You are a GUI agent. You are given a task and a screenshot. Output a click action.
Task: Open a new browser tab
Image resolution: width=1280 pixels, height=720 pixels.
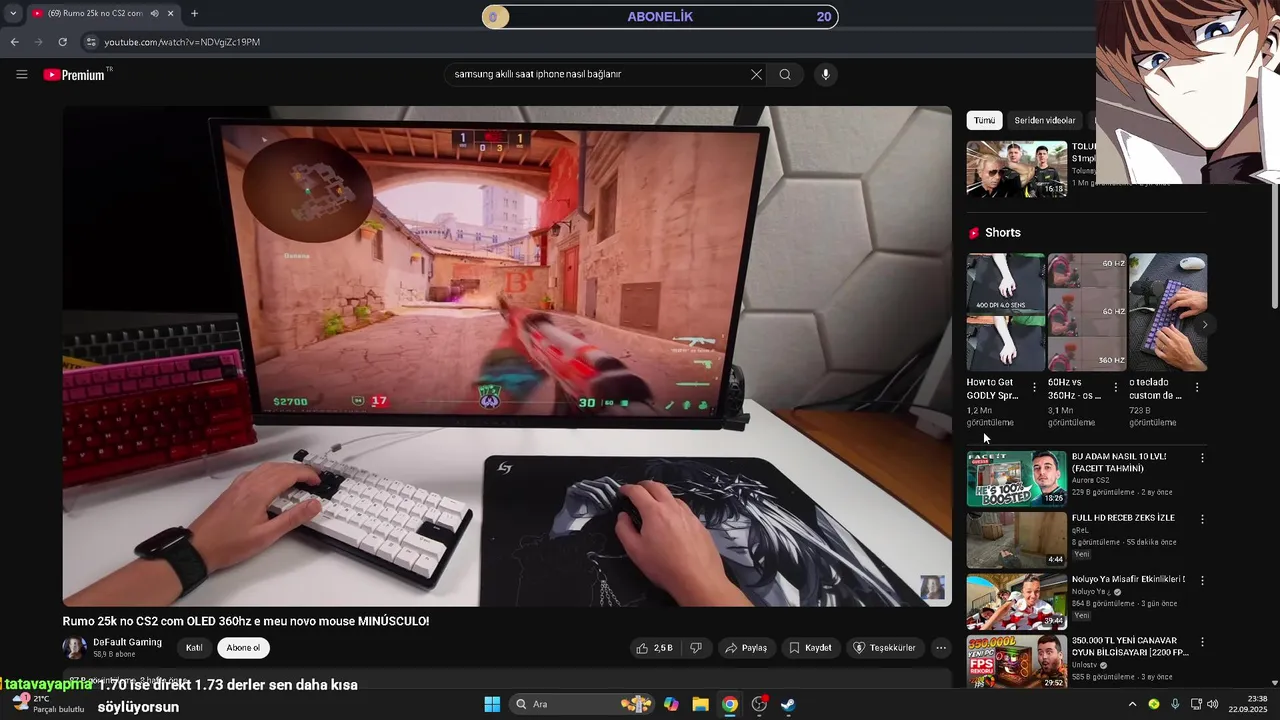tap(194, 14)
